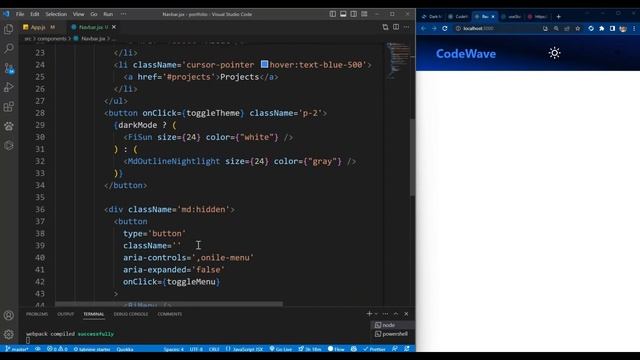Switch to the Comments panel tab
Screen dimensions: 640x360
pos(170,314)
